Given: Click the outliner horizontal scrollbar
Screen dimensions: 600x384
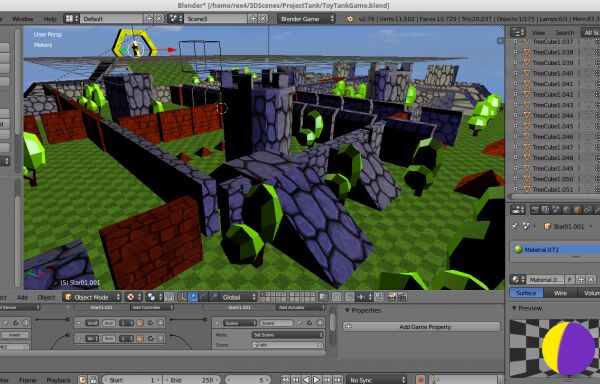Looking at the screenshot, I should coord(556,197).
